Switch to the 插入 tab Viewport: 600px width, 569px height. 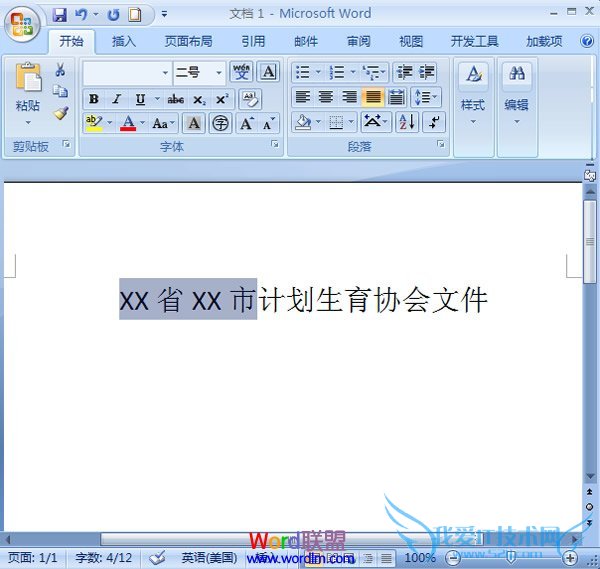(x=124, y=41)
